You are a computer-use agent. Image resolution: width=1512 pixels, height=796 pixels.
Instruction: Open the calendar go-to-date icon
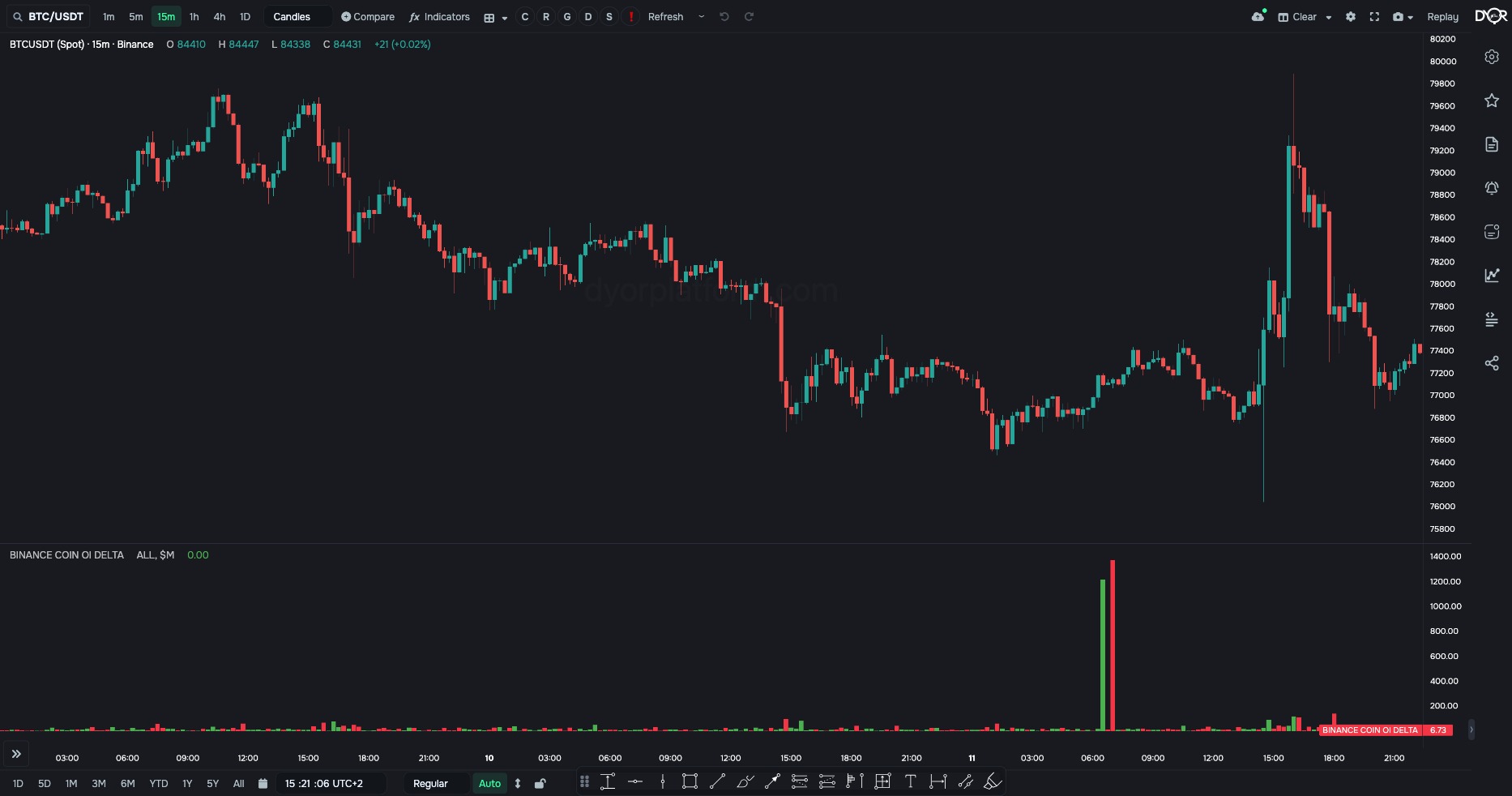click(x=263, y=783)
